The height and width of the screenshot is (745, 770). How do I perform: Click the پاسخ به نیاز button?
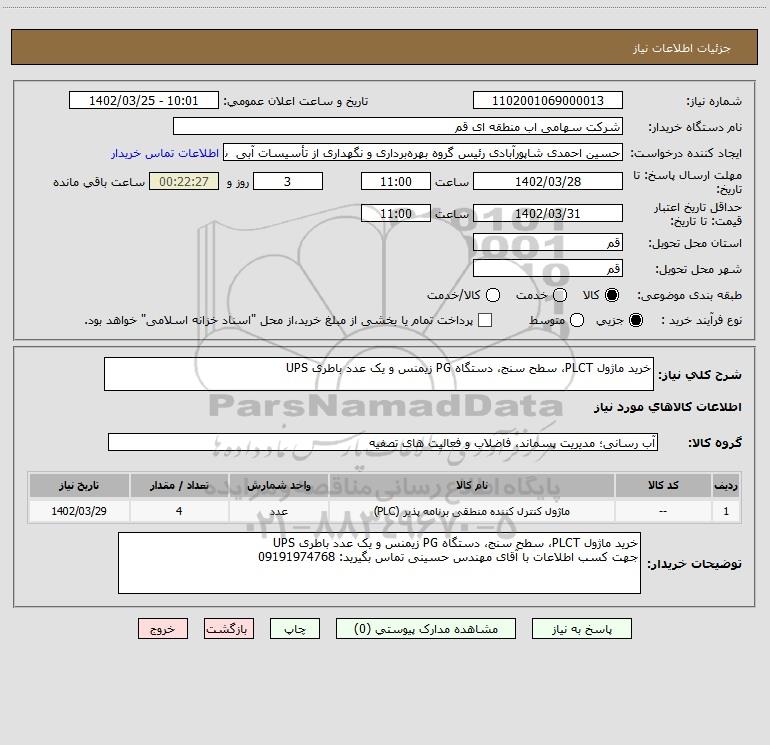click(582, 629)
